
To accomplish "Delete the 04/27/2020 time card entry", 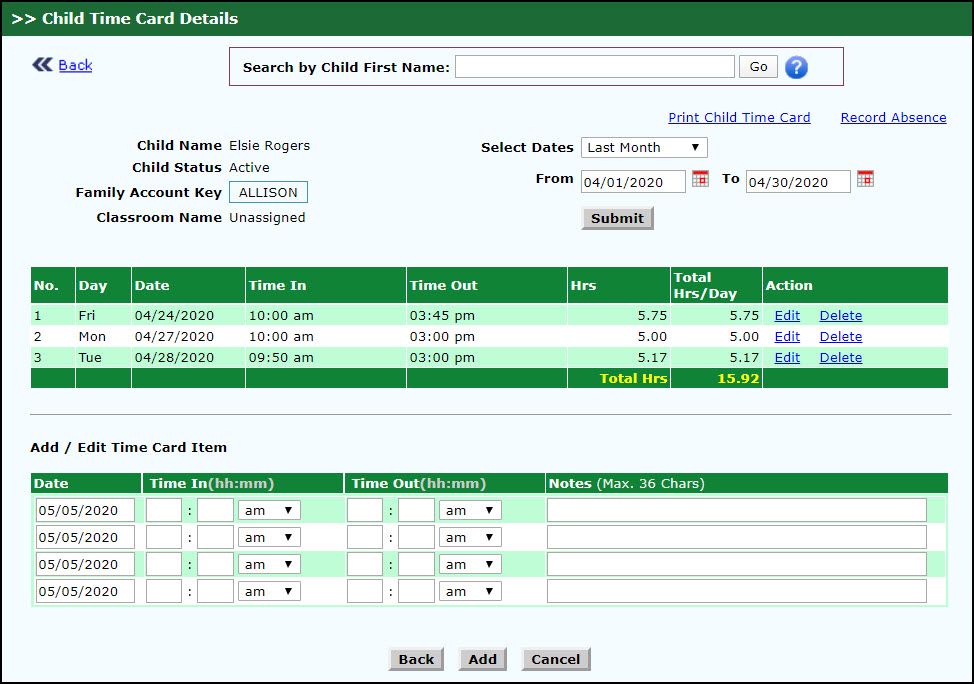I will click(x=840, y=336).
